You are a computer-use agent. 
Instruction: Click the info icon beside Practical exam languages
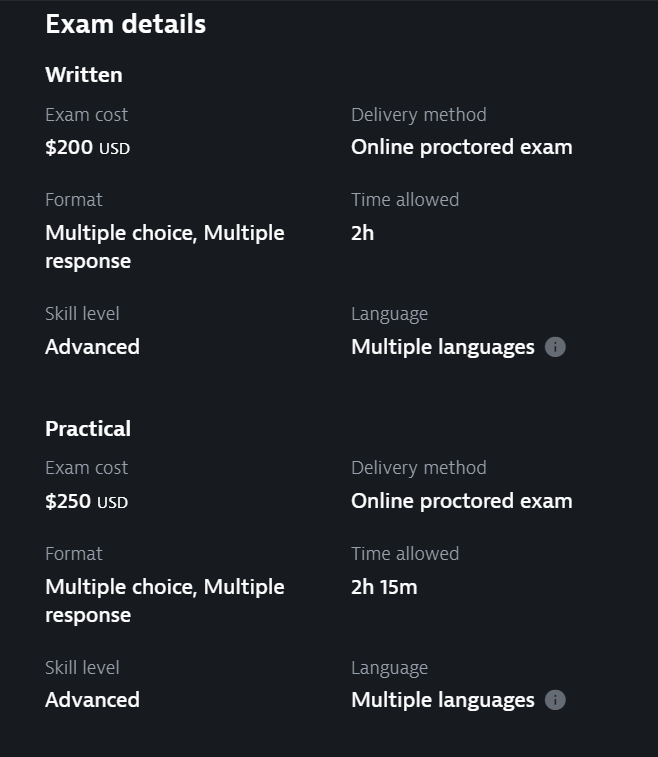556,700
